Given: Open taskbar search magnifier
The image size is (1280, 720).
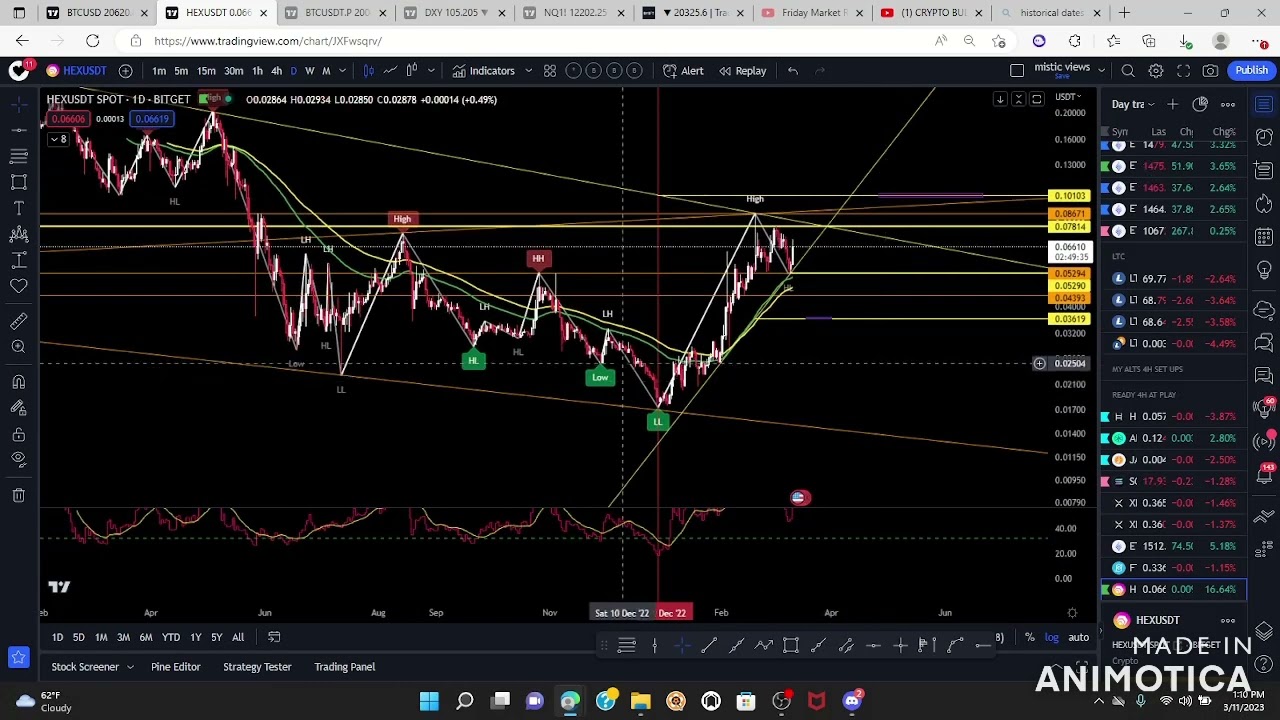Looking at the screenshot, I should [465, 701].
